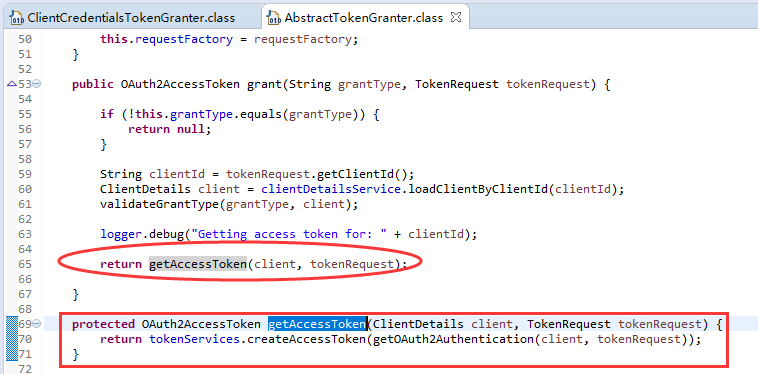This screenshot has width=758, height=374.
Task: Click the class file icon on AbstractTokenGranter tab
Action: tap(274, 18)
